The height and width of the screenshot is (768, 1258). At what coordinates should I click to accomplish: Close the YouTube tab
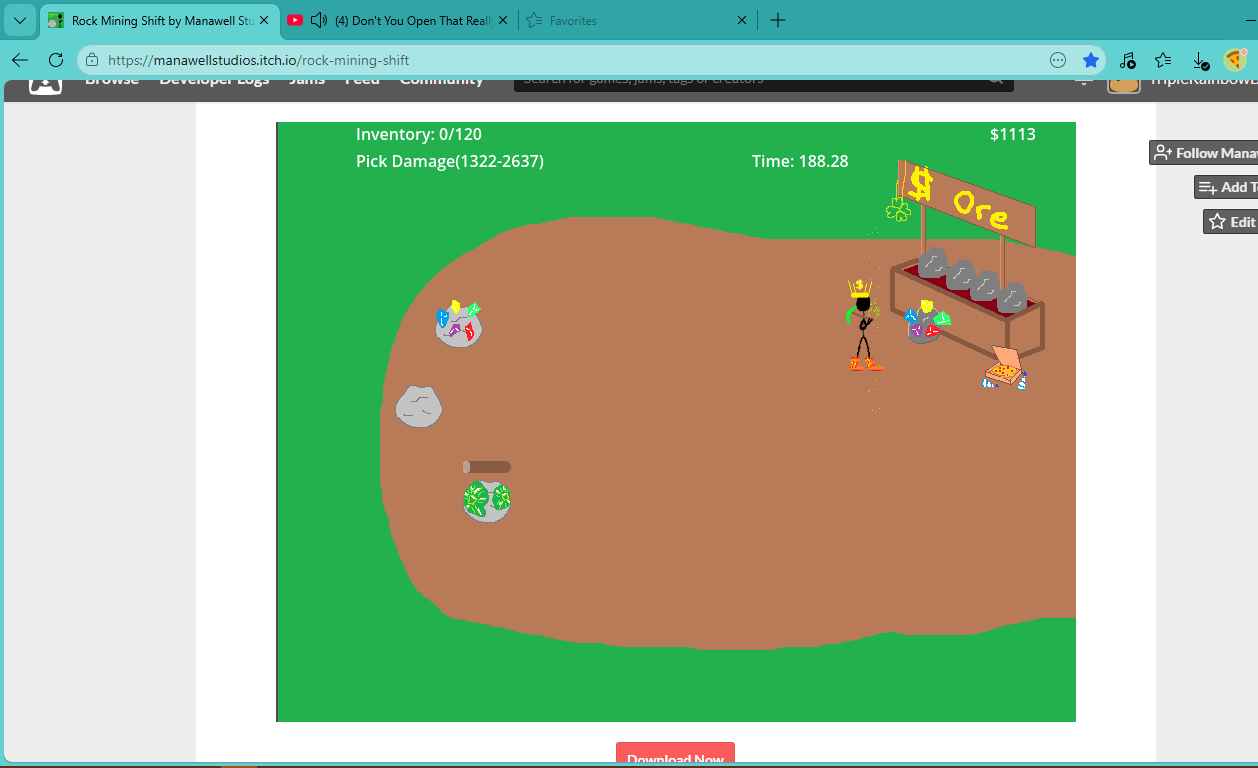click(x=503, y=20)
